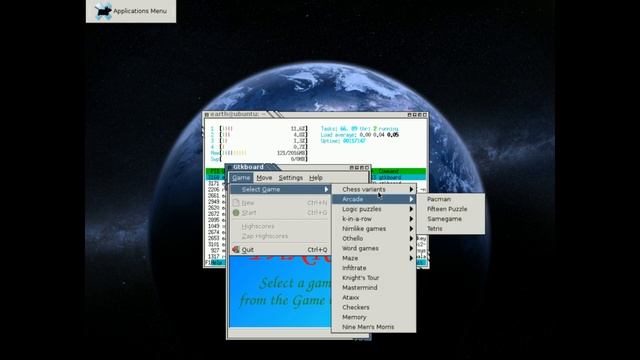Viewport: 640px width, 360px height.
Task: Launch Pacman from the Arcade submenu
Action: (x=451, y=199)
